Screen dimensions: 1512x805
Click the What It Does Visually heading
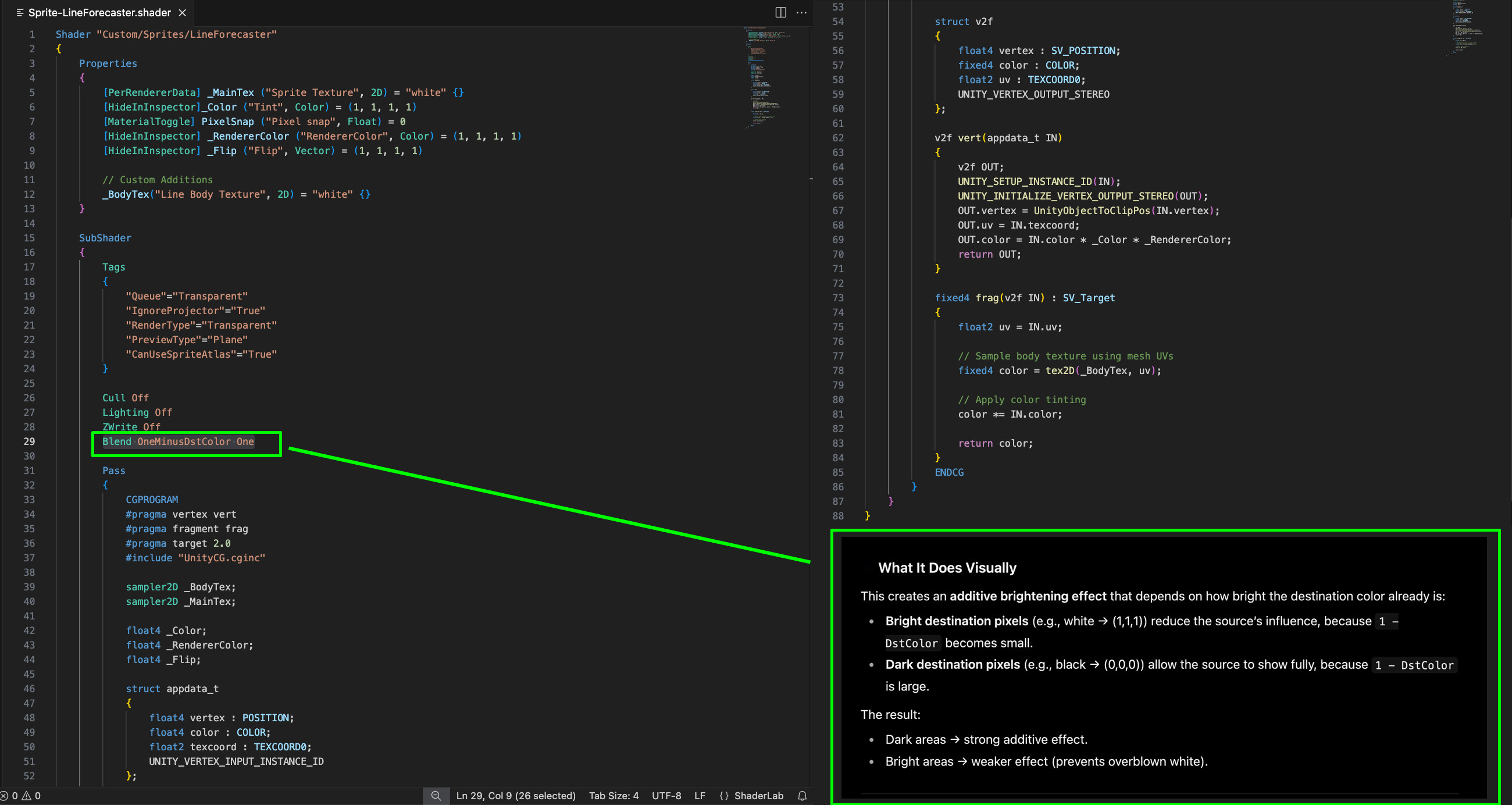coord(947,568)
